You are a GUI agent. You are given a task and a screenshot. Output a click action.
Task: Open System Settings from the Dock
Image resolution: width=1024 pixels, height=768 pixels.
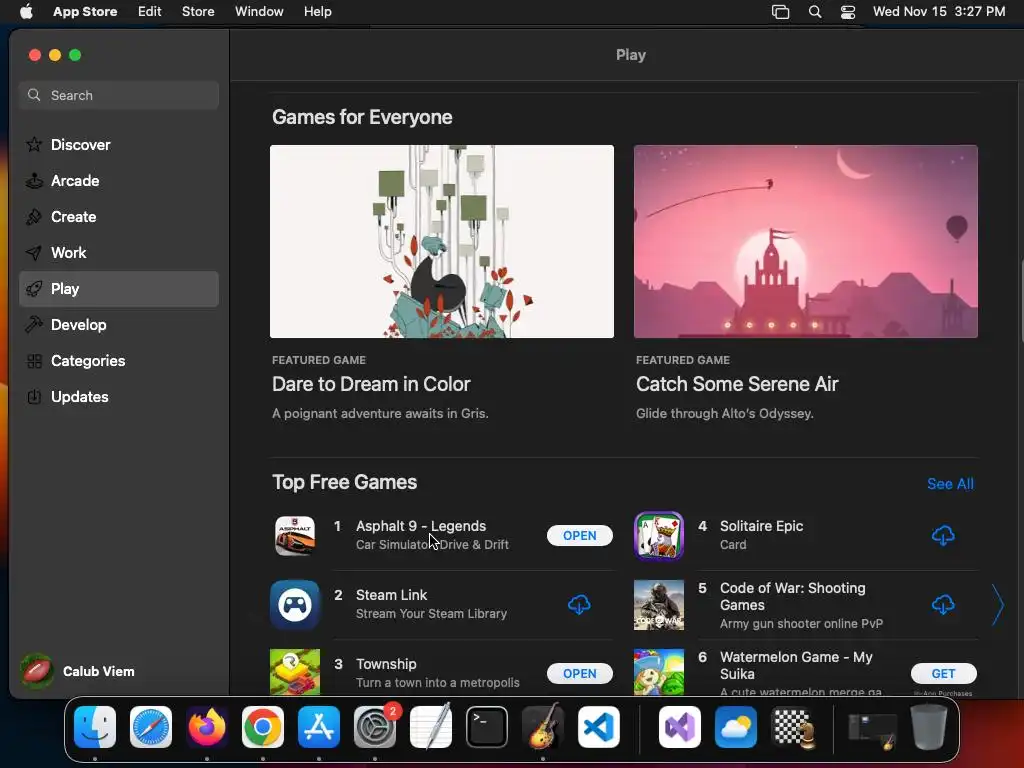tap(375, 727)
